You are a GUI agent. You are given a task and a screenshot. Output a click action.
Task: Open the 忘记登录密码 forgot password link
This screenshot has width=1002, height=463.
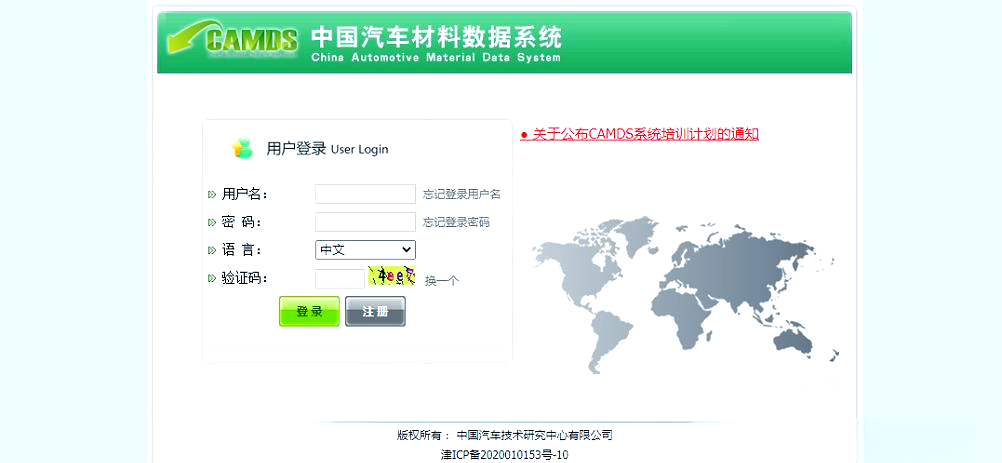click(456, 222)
